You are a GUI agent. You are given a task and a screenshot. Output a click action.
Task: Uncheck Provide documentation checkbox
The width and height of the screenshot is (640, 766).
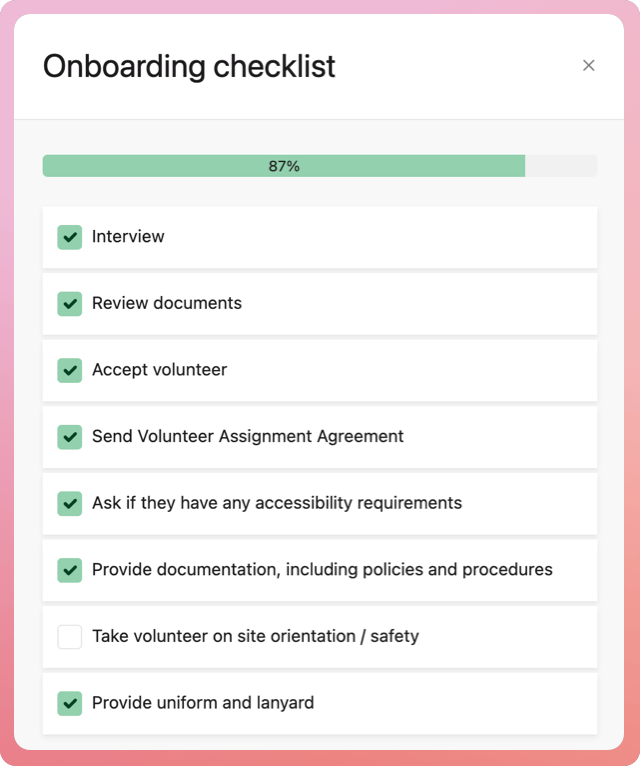tap(69, 570)
